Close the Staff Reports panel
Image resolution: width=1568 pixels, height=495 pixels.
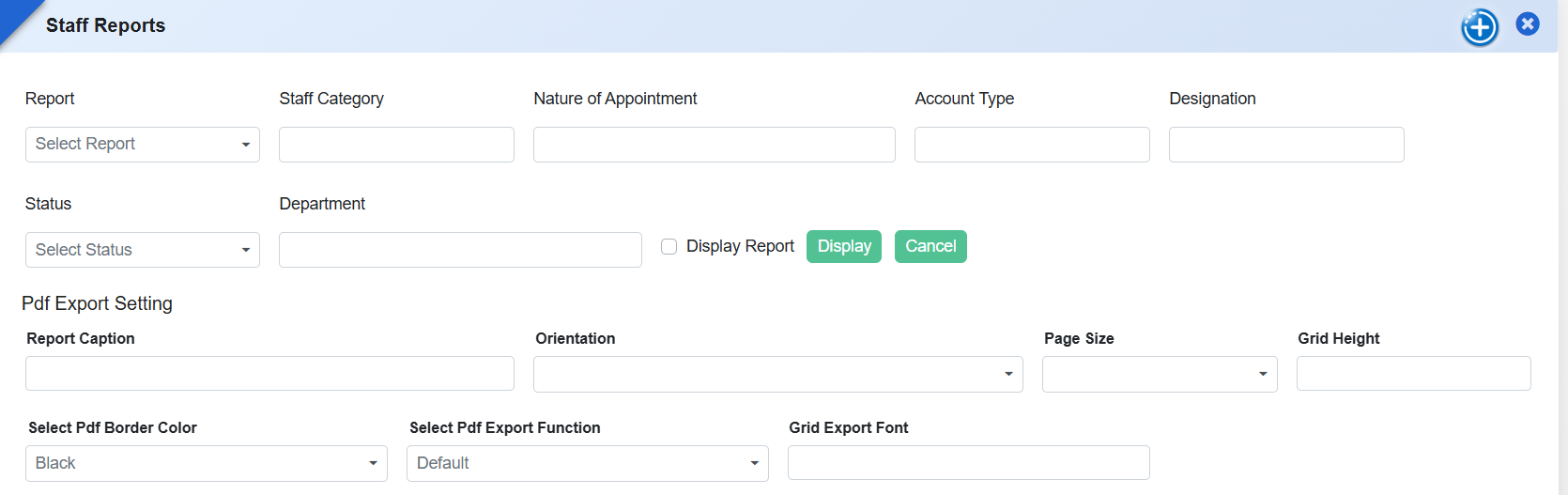(x=1528, y=24)
